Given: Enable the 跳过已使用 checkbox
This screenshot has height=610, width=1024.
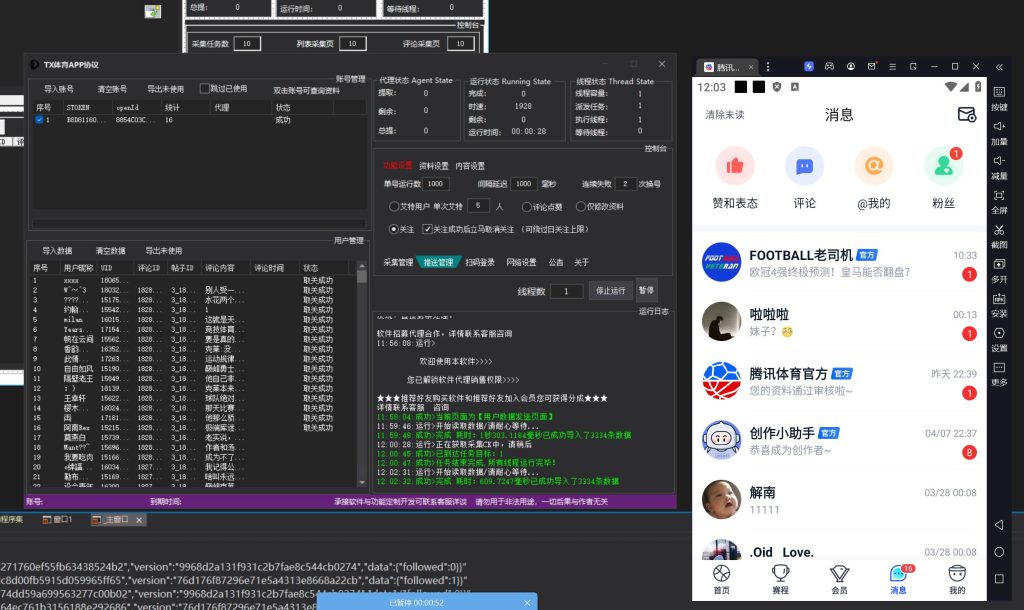Looking at the screenshot, I should click(204, 90).
